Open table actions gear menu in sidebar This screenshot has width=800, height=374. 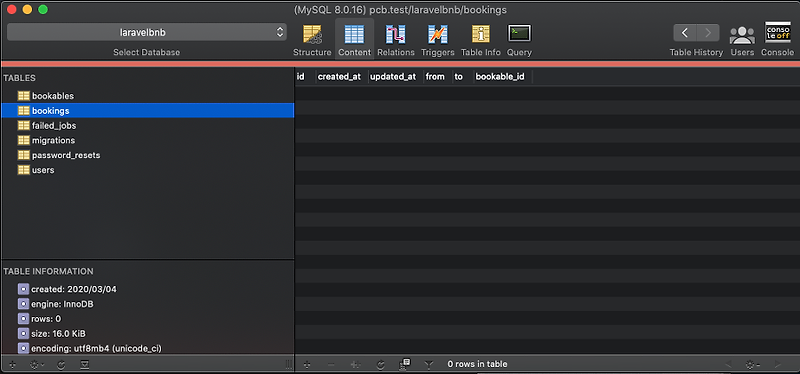pyautogui.click(x=38, y=365)
